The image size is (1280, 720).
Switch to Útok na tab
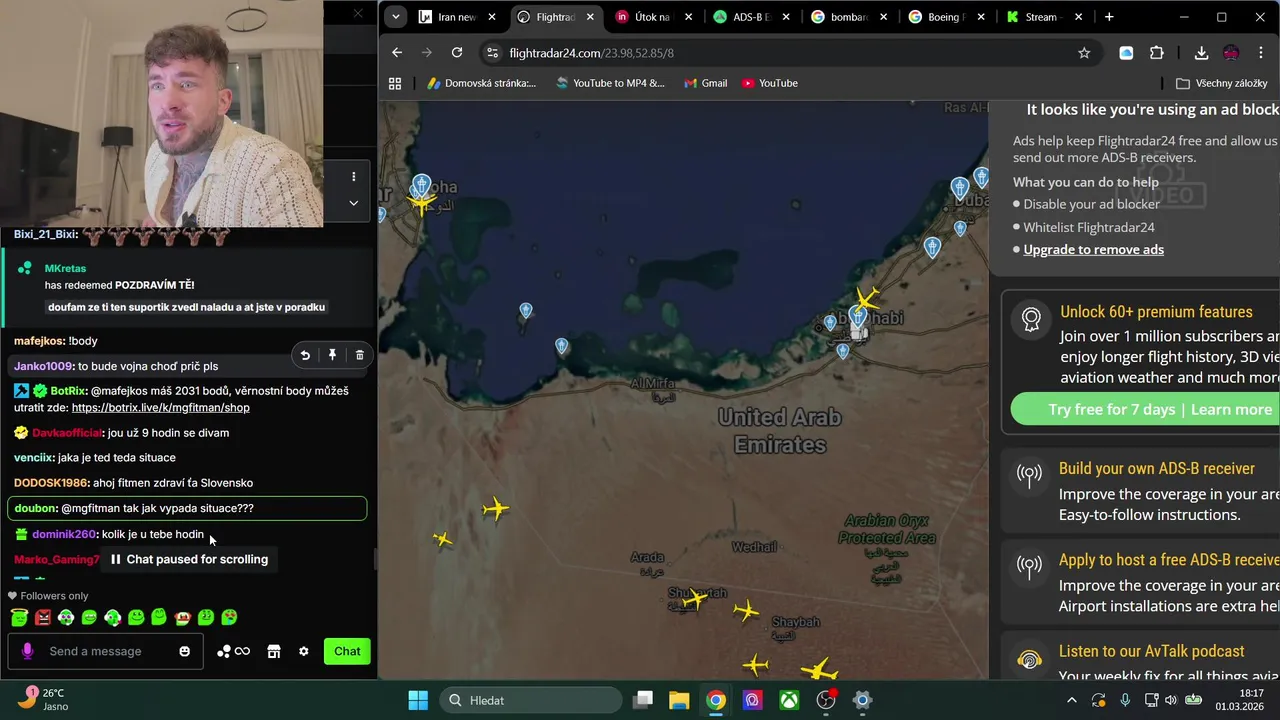pos(654,17)
